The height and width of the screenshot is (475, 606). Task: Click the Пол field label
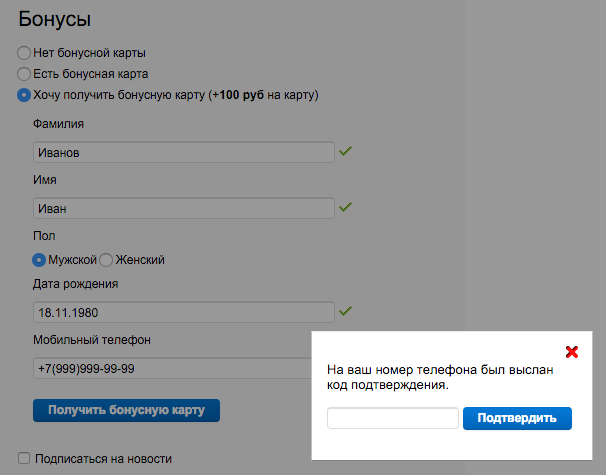pos(43,236)
